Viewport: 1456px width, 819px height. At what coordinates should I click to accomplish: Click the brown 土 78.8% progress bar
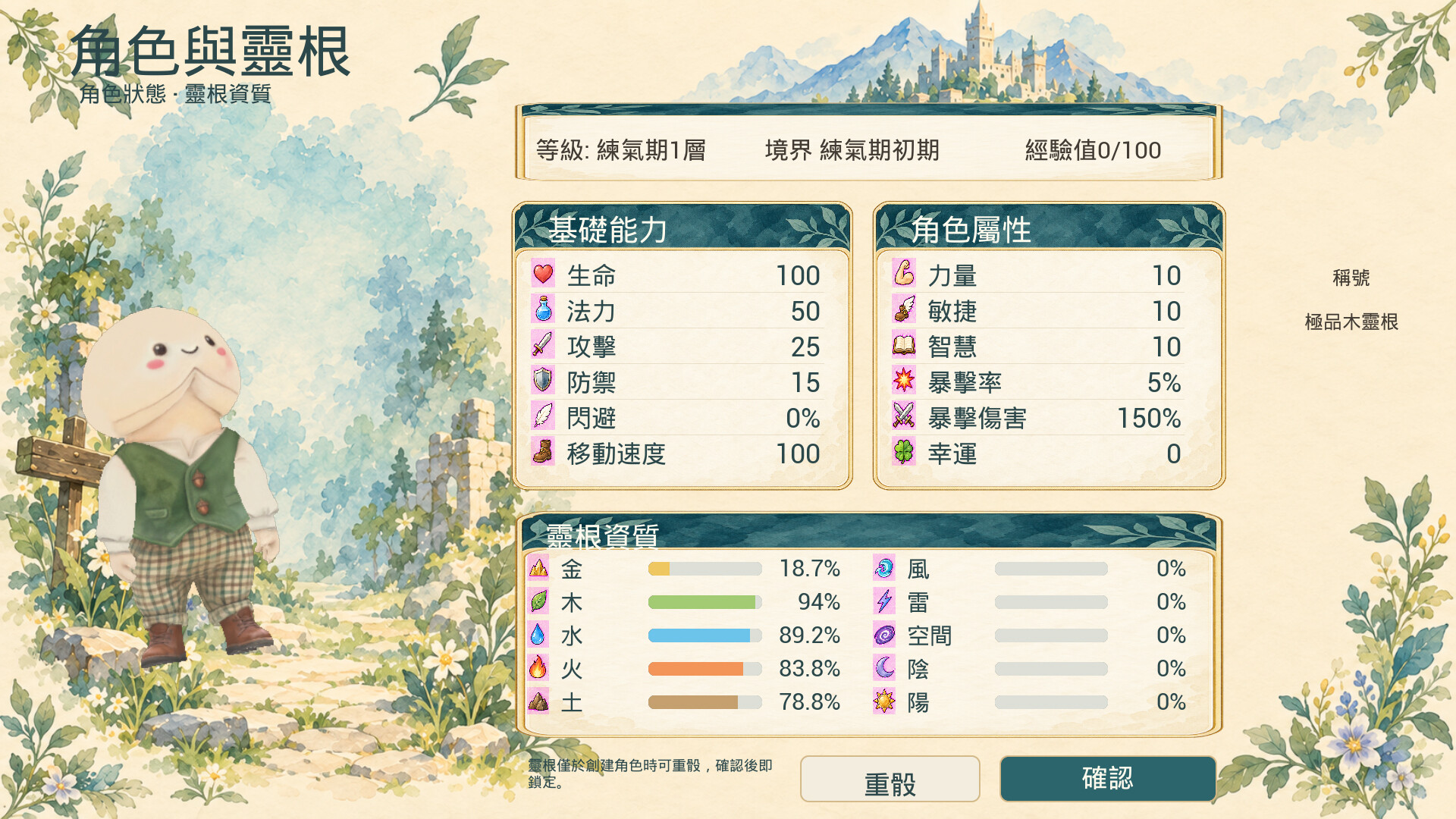705,702
